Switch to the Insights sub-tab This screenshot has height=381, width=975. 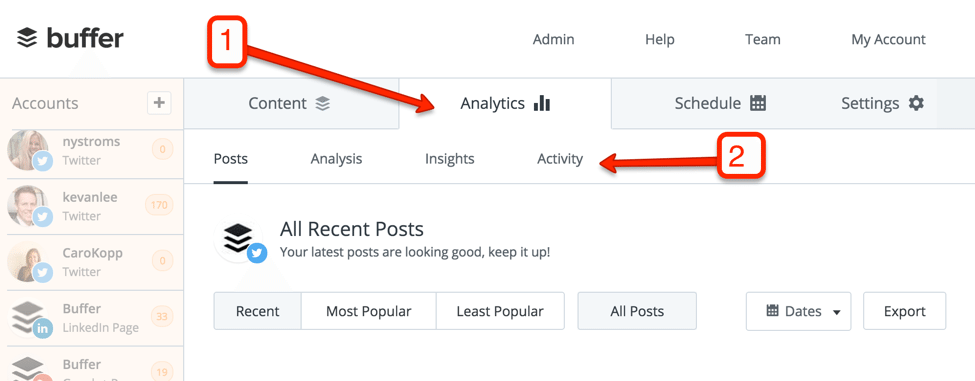[x=450, y=159]
